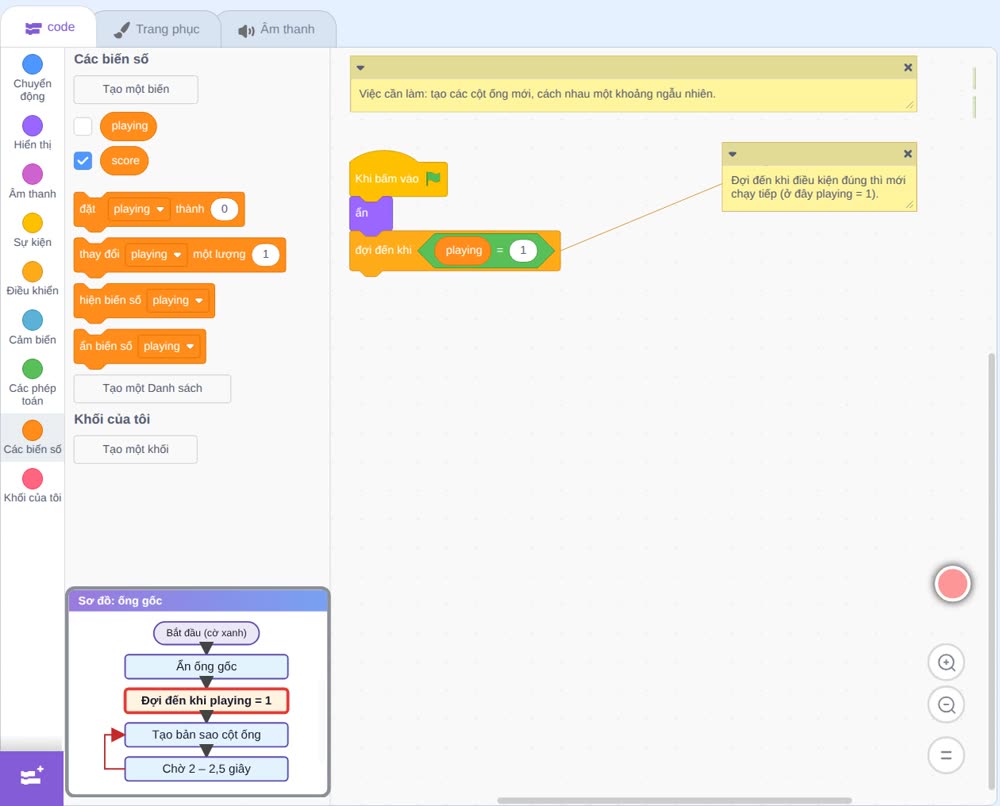
Task: Open the Âm thanh block category
Action: [33, 181]
